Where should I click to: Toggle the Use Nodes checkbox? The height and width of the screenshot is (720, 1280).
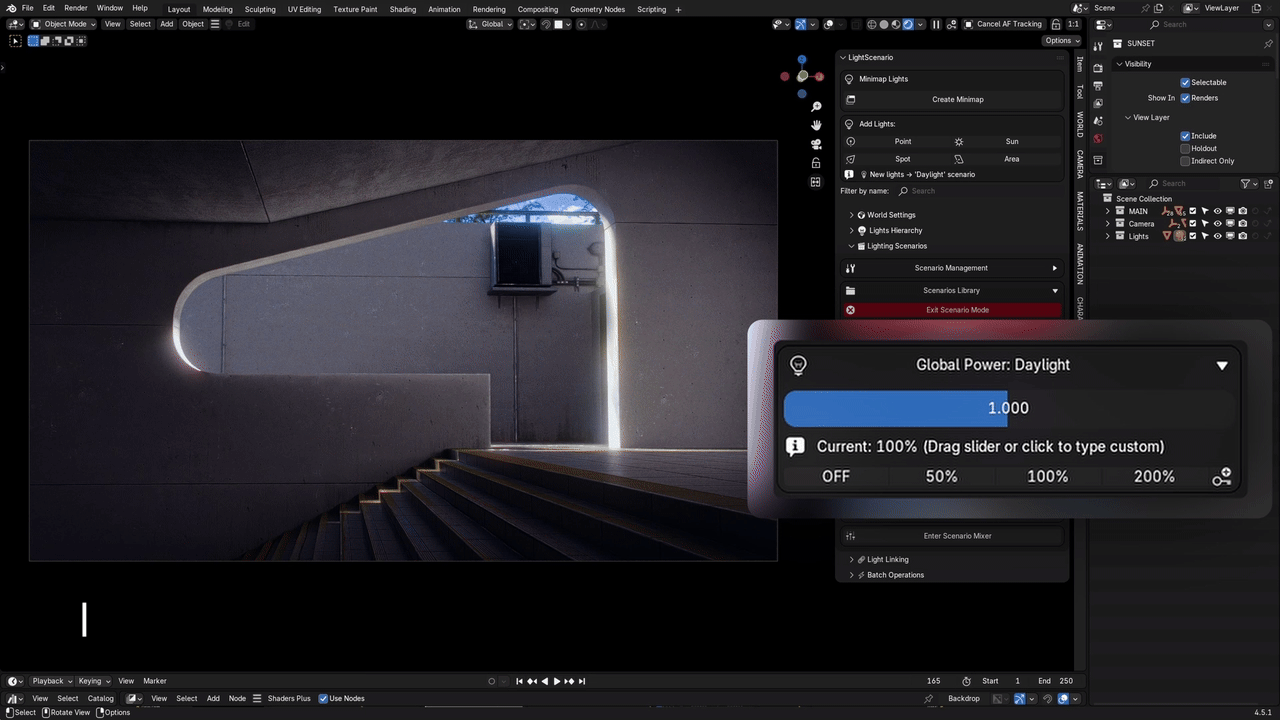tap(323, 698)
